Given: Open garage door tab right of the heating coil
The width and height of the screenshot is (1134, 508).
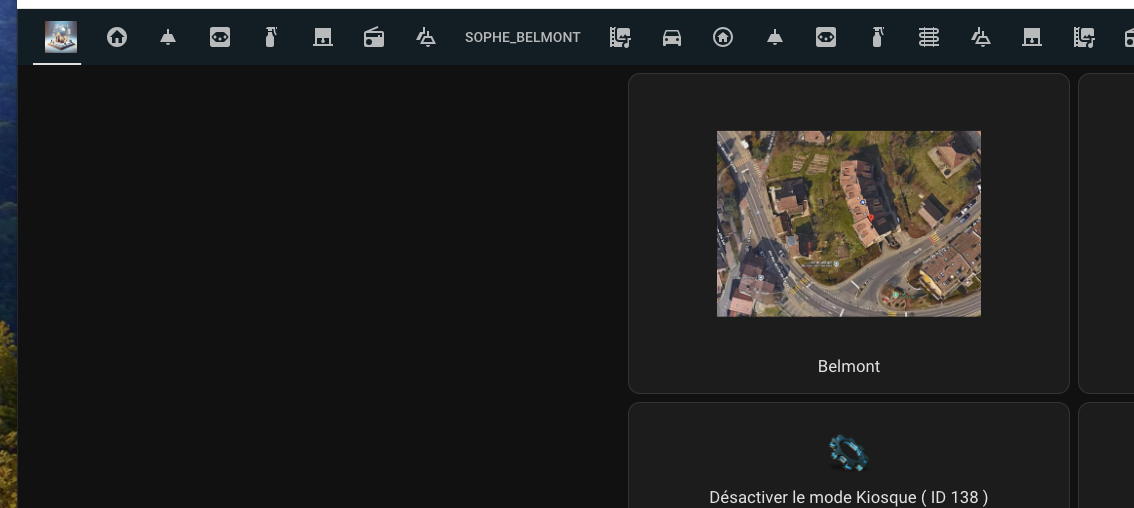Looking at the screenshot, I should click(x=1032, y=37).
